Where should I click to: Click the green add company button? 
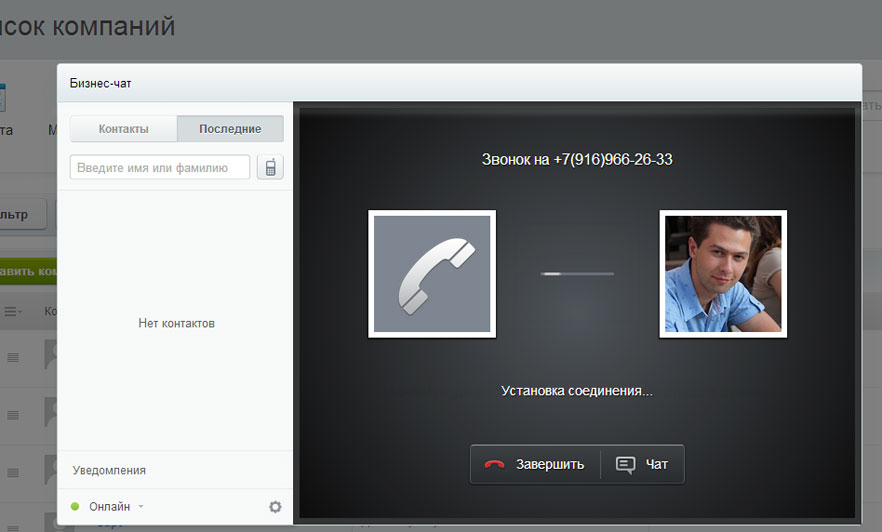(27, 271)
